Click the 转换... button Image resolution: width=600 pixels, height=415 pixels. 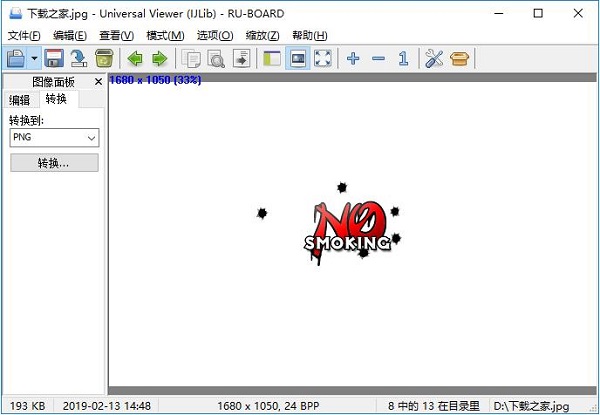tap(54, 163)
